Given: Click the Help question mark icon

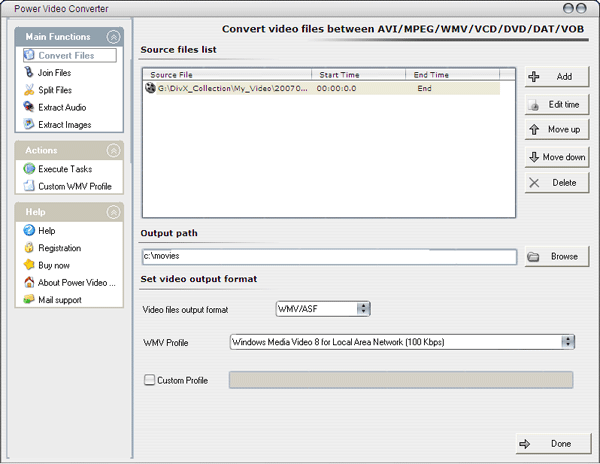Looking at the screenshot, I should (x=29, y=230).
